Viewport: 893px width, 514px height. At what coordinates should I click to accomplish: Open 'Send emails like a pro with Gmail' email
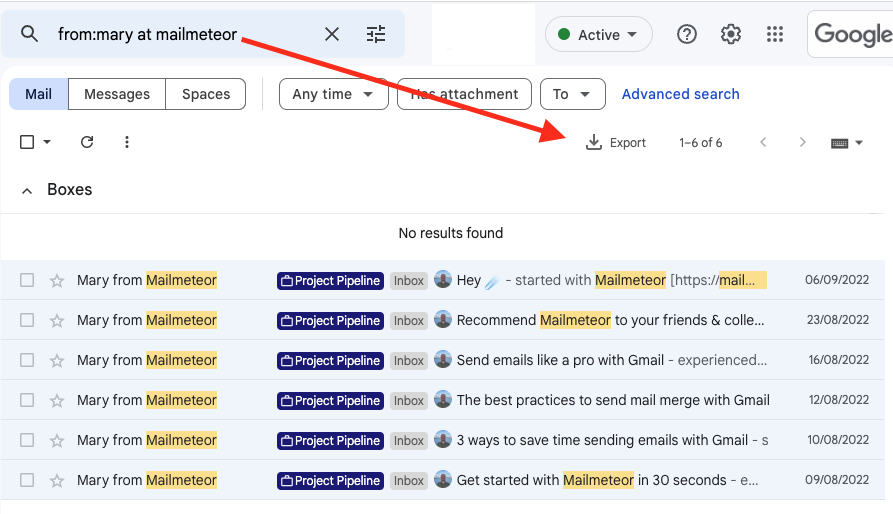click(560, 360)
